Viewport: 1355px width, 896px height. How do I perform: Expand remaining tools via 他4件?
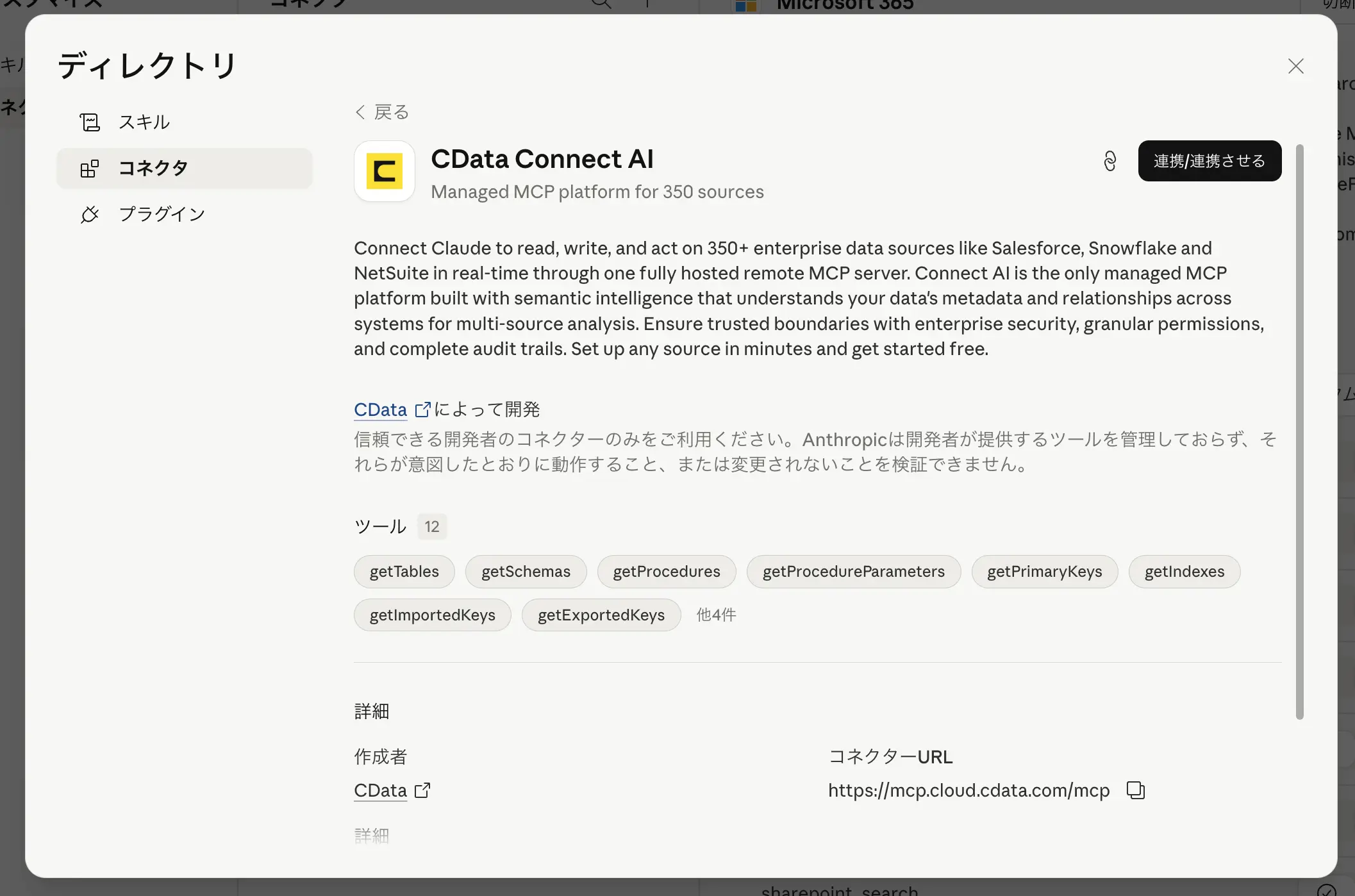tap(716, 615)
